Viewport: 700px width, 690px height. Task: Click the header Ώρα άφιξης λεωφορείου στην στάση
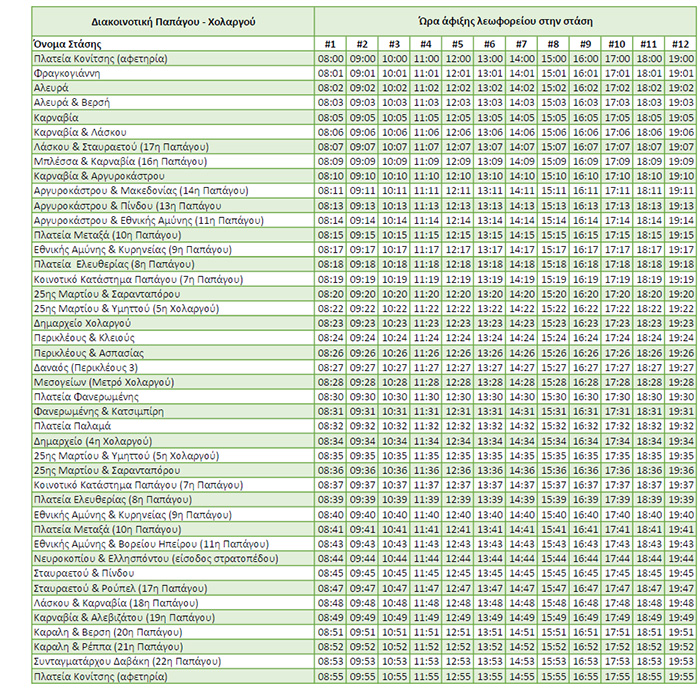click(505, 20)
